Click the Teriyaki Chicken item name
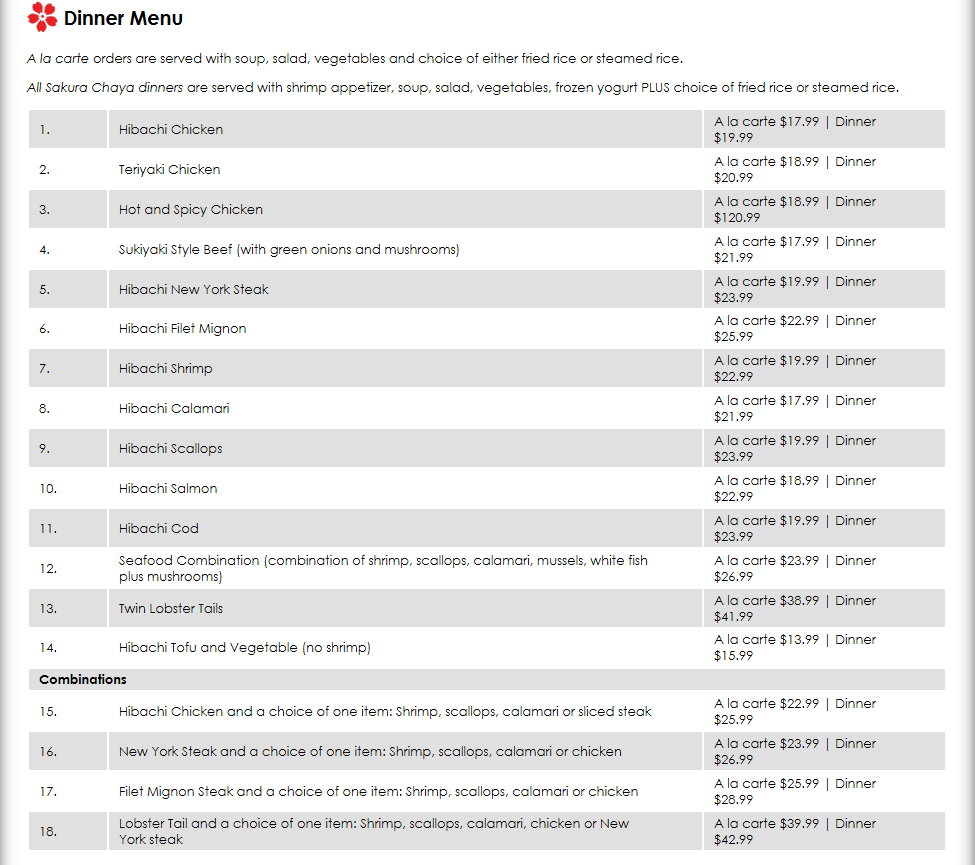 tap(169, 170)
